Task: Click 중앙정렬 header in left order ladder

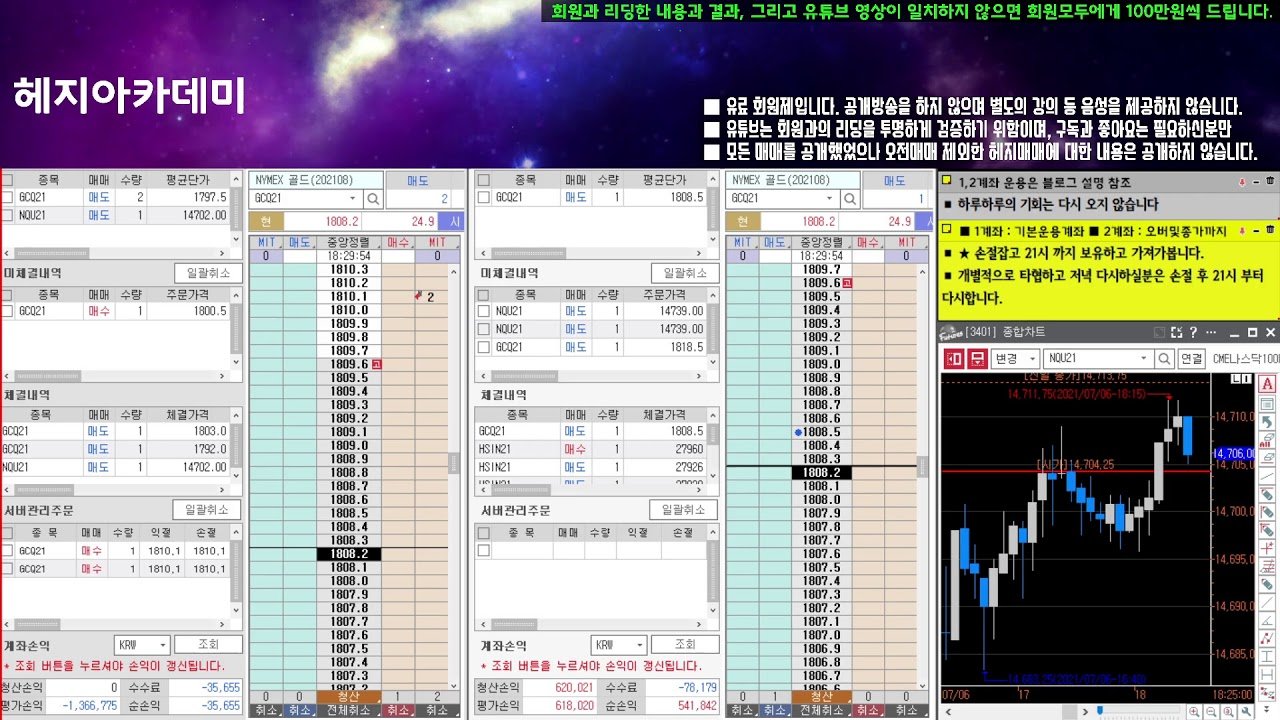Action: pos(348,242)
